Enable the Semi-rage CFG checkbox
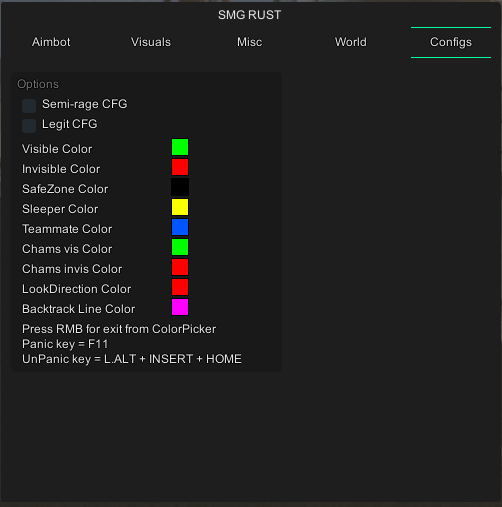The height and width of the screenshot is (507, 502). click(29, 106)
